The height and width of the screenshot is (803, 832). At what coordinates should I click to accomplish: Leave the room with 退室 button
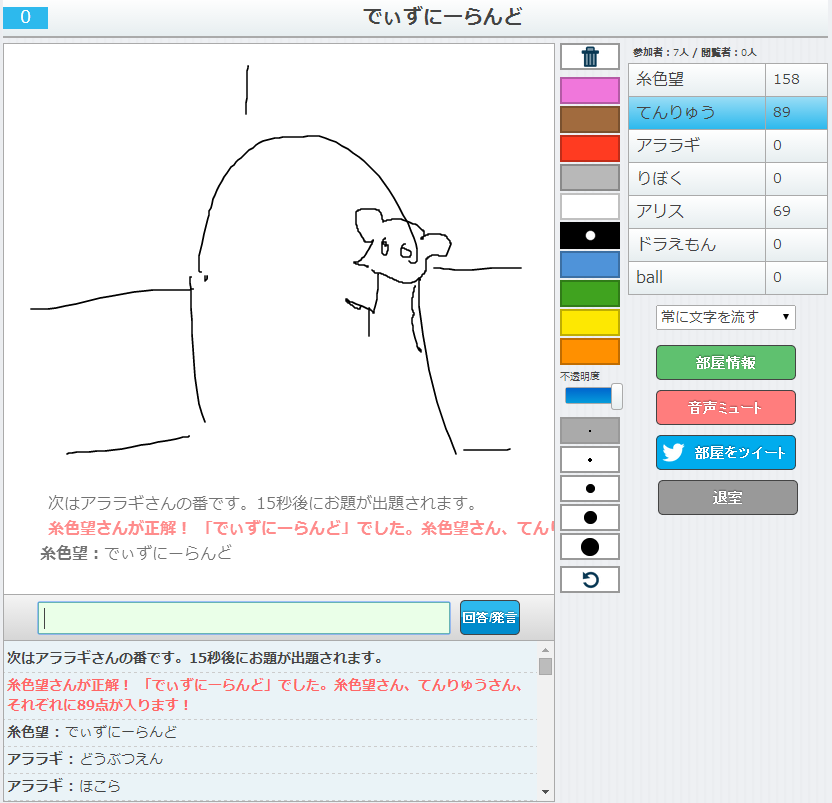tap(727, 497)
